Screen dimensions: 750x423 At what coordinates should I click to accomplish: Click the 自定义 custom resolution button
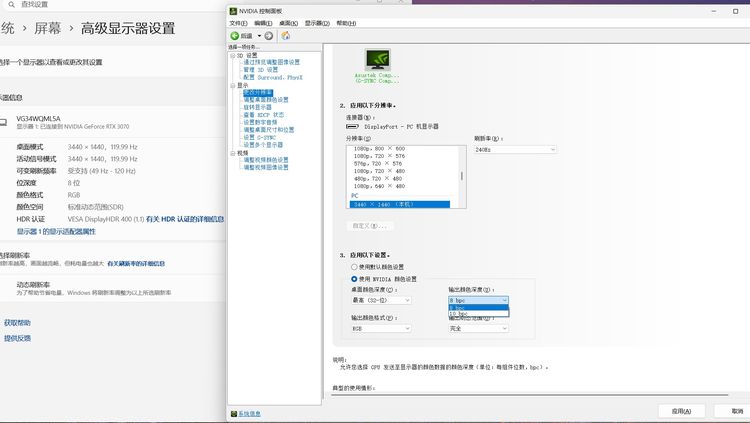coord(370,226)
